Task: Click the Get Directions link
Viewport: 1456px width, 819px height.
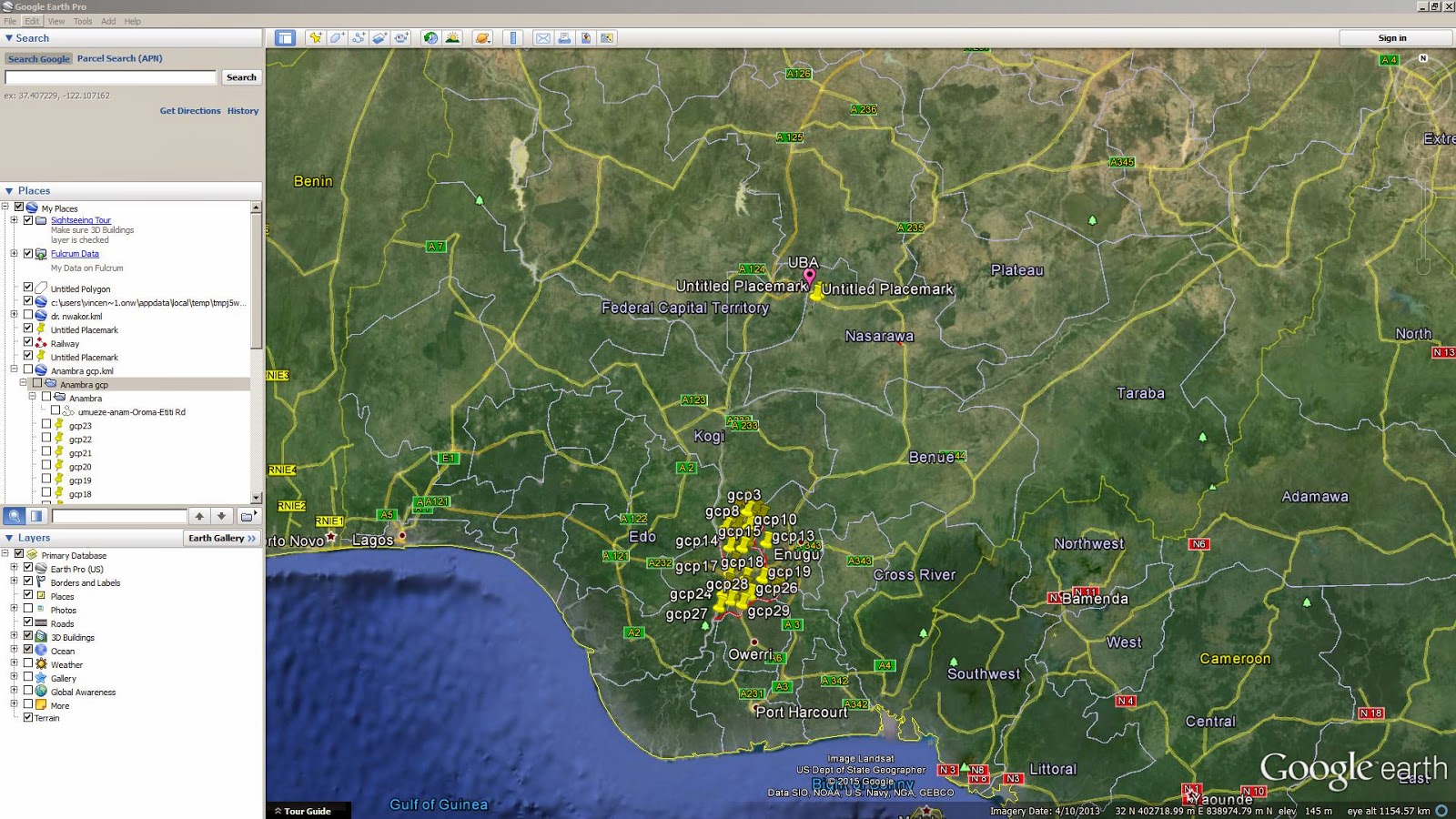Action: click(x=190, y=111)
